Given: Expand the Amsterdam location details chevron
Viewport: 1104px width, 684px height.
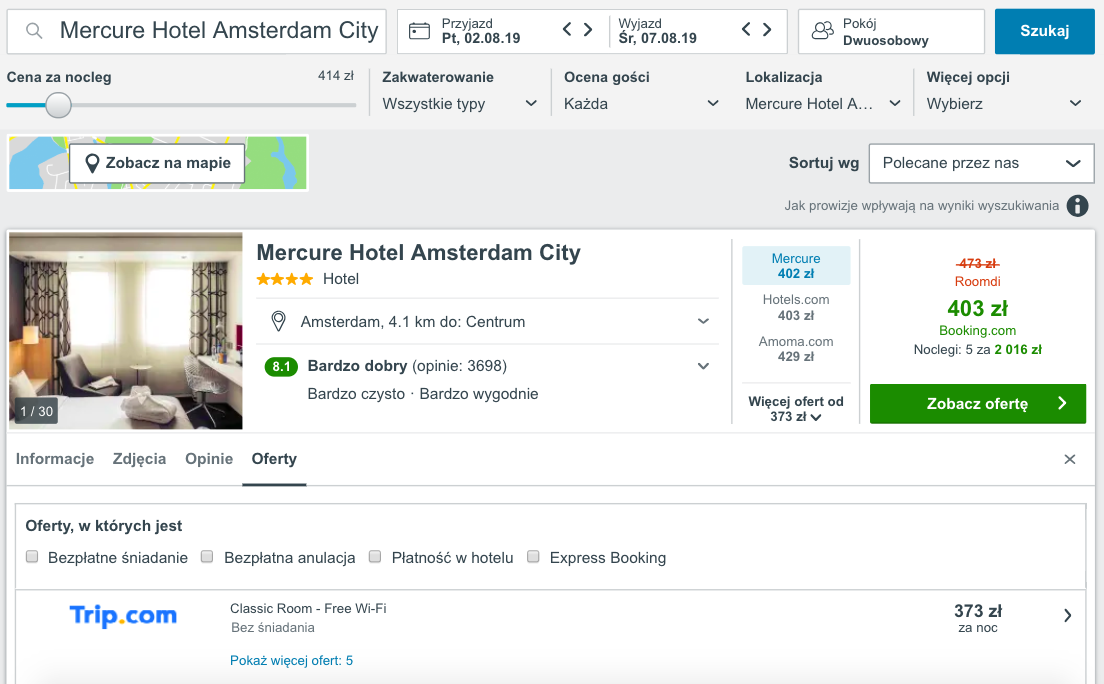Looking at the screenshot, I should 703,321.
